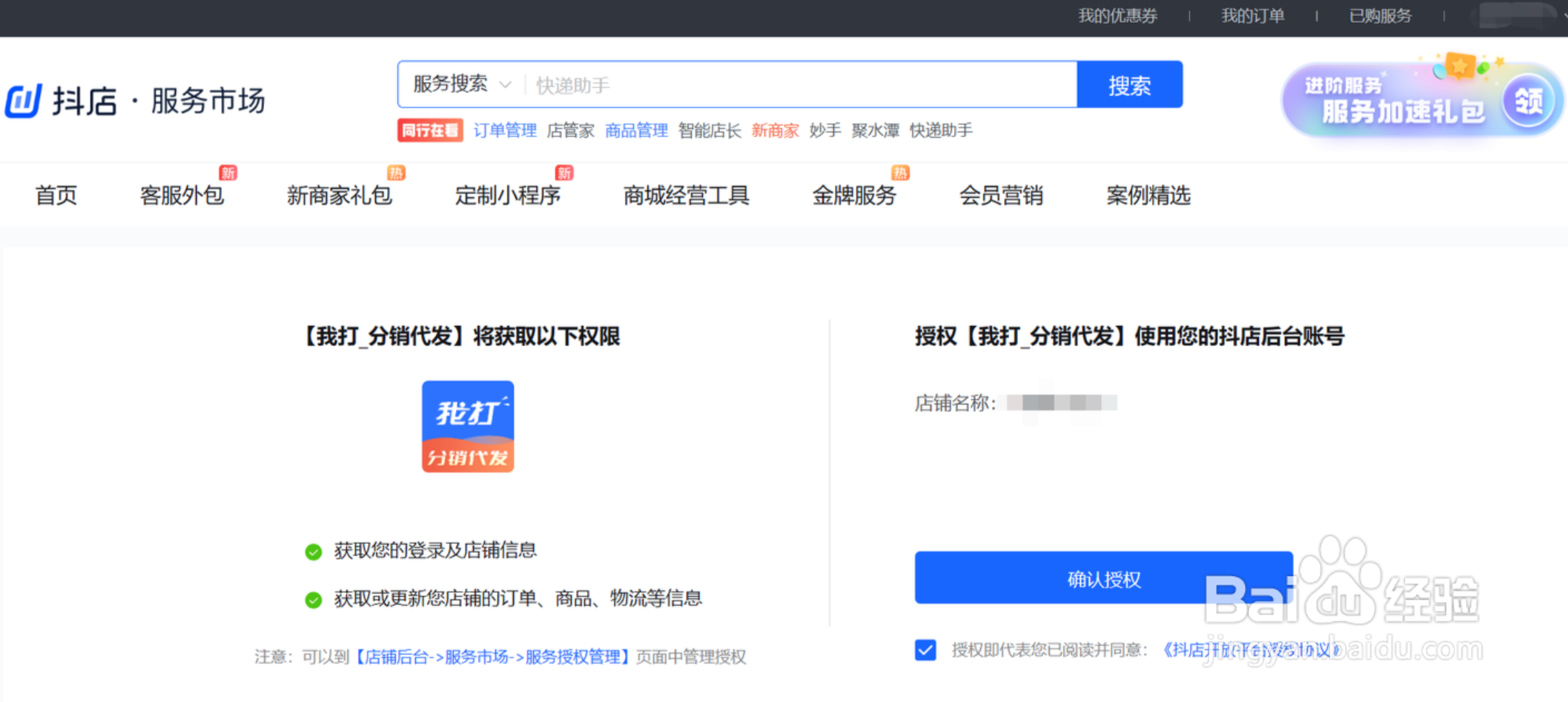Expand the 服务搜索 dropdown
1568x702 pixels.
tap(462, 85)
